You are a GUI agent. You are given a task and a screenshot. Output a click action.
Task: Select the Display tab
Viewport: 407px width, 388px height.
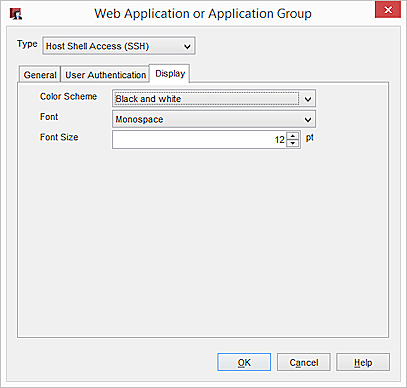coord(170,73)
